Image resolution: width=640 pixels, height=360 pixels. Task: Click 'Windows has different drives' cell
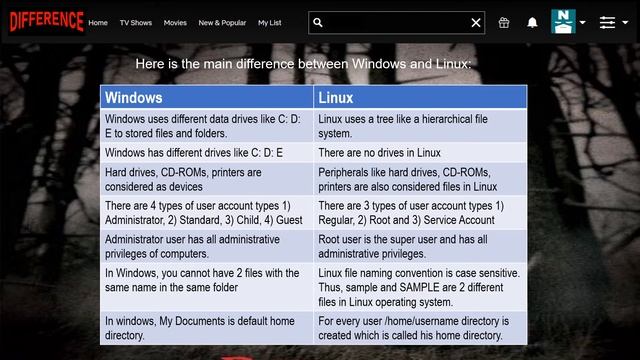click(x=207, y=153)
